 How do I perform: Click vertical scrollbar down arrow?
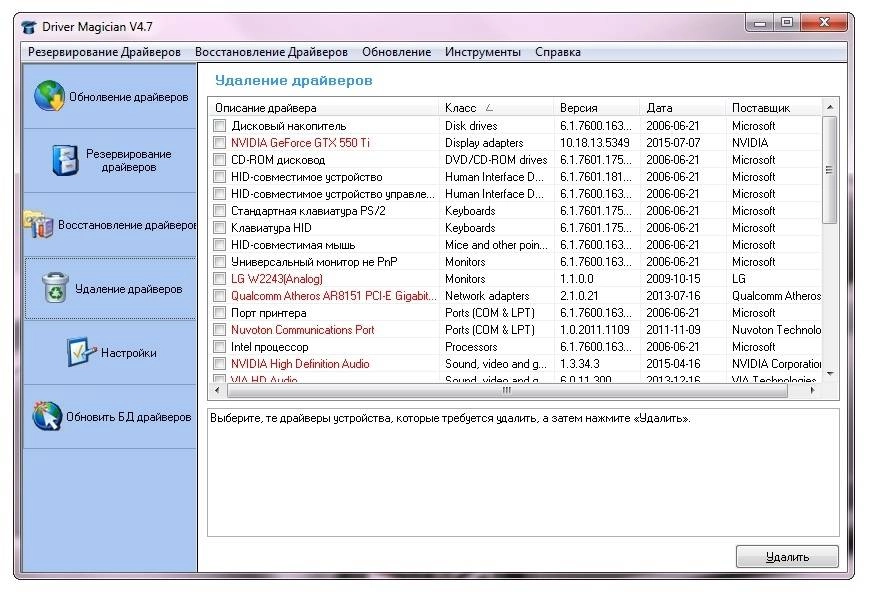[x=830, y=374]
